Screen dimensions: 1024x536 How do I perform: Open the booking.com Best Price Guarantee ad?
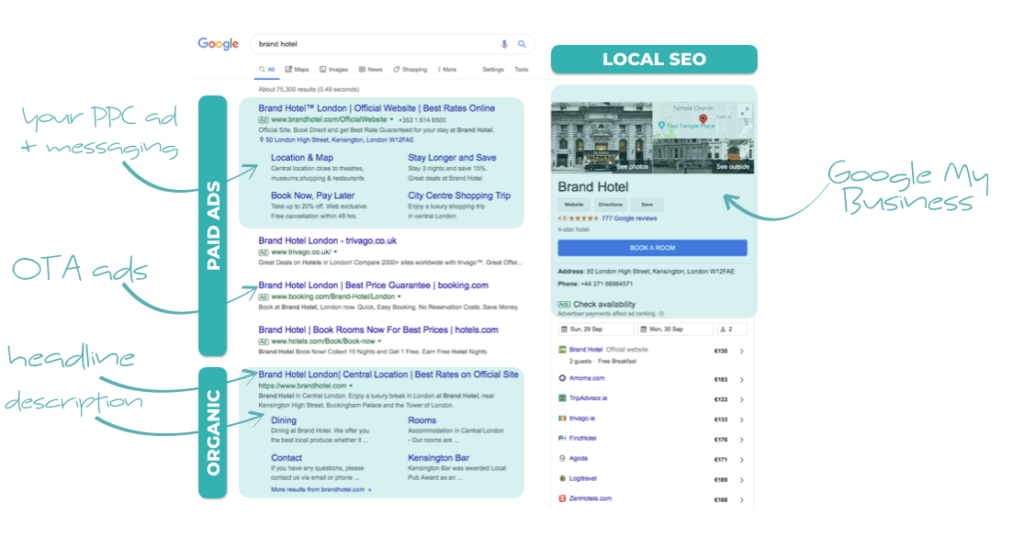(373, 285)
